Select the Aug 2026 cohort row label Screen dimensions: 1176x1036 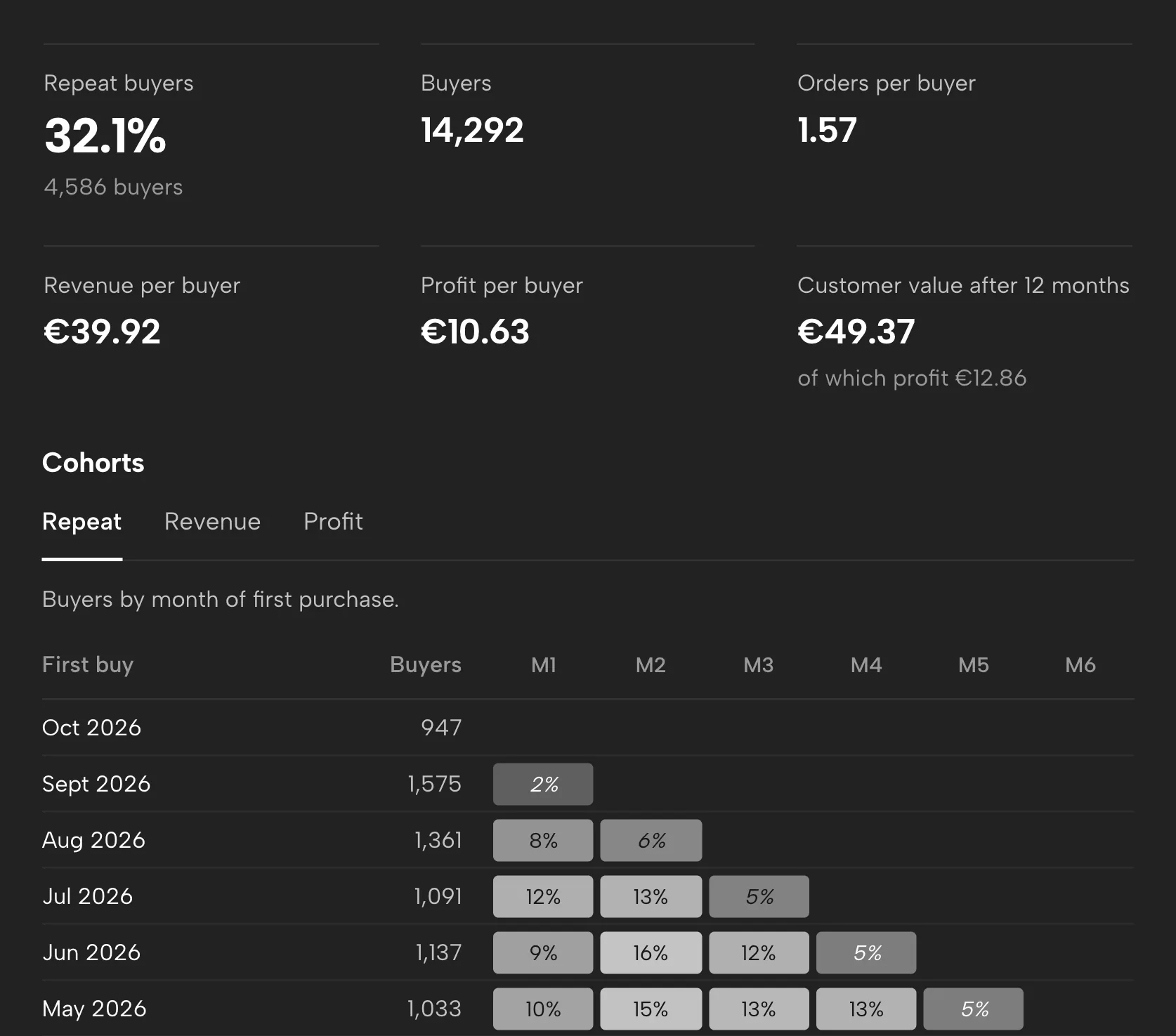click(x=93, y=840)
